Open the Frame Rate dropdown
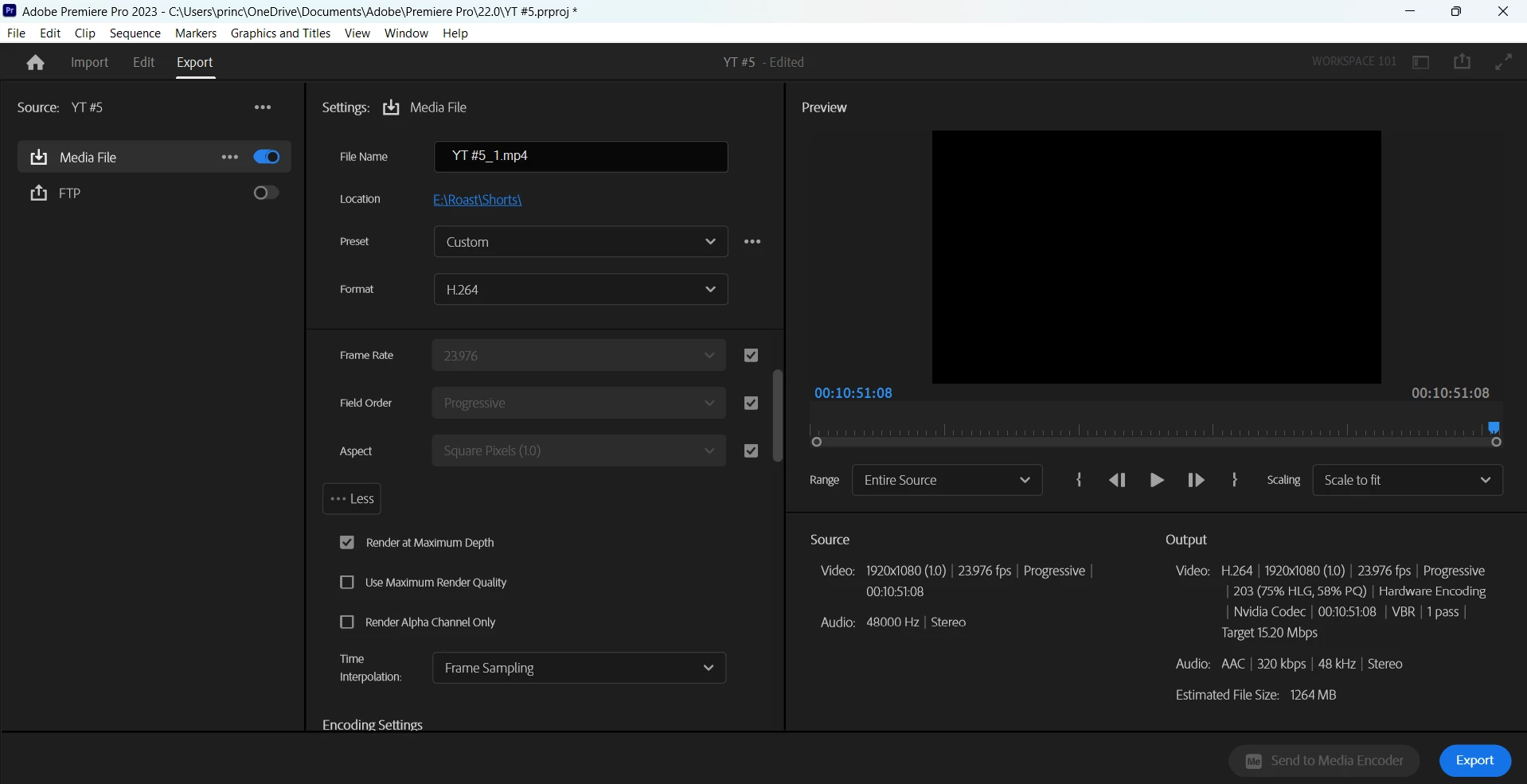This screenshot has height=784, width=1527. click(579, 356)
